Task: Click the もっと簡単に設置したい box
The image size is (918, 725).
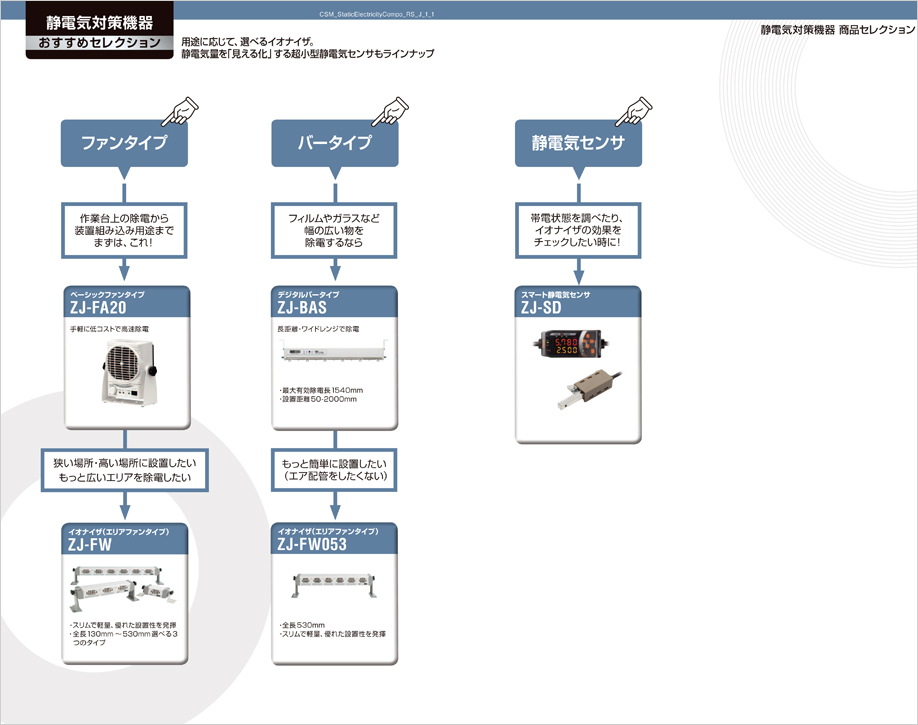Action: click(334, 470)
